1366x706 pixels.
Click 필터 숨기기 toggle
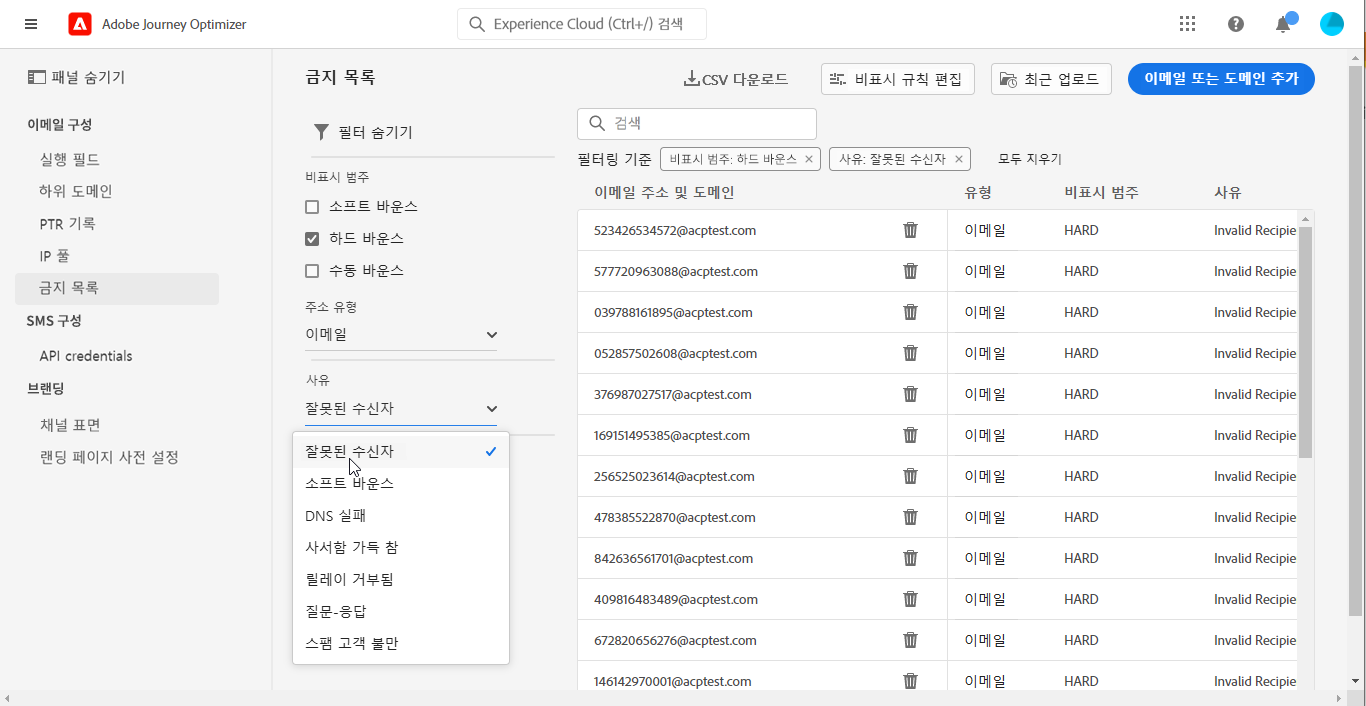tap(363, 132)
